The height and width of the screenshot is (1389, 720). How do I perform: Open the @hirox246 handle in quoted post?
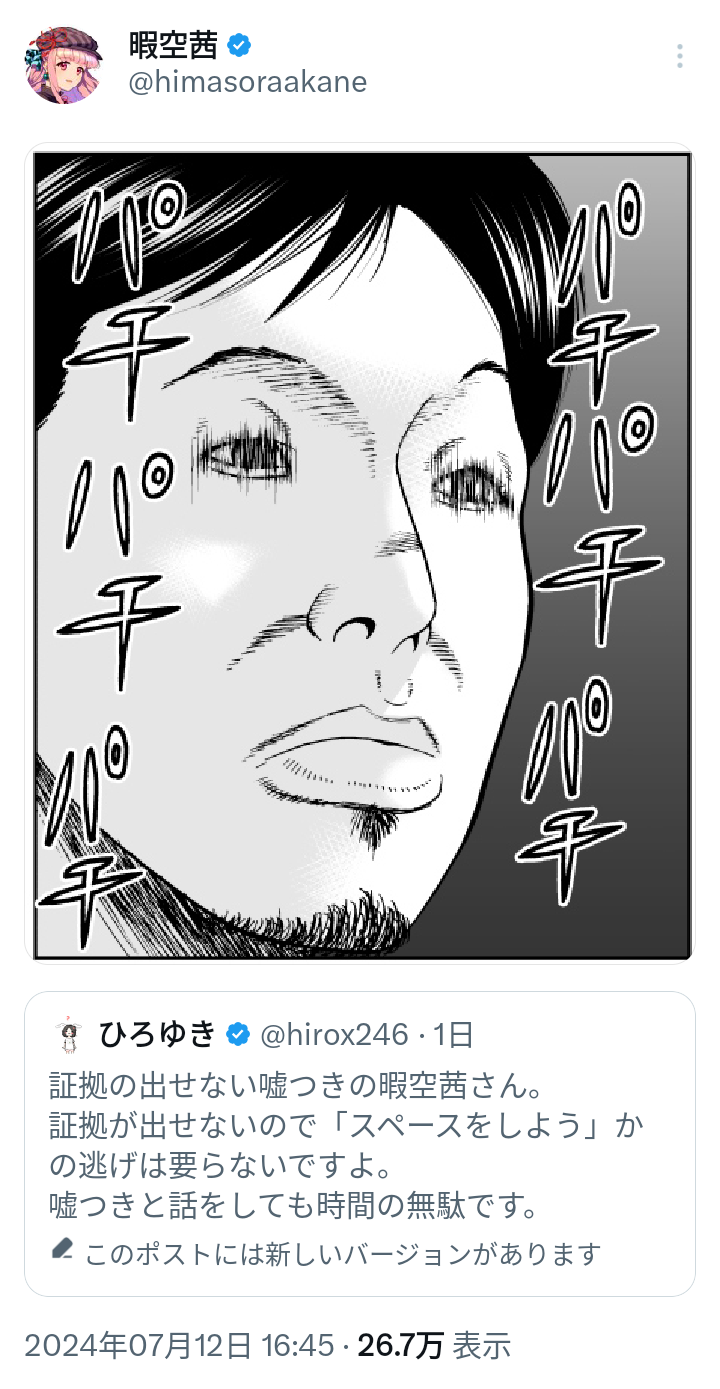coord(334,1035)
